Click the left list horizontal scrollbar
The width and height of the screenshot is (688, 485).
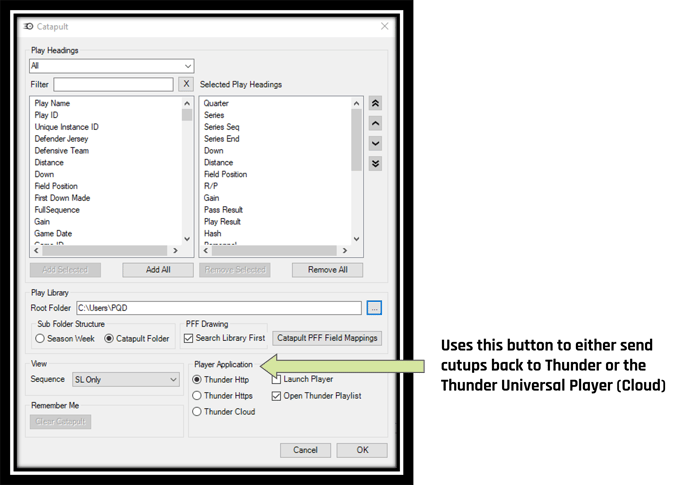click(x=105, y=251)
